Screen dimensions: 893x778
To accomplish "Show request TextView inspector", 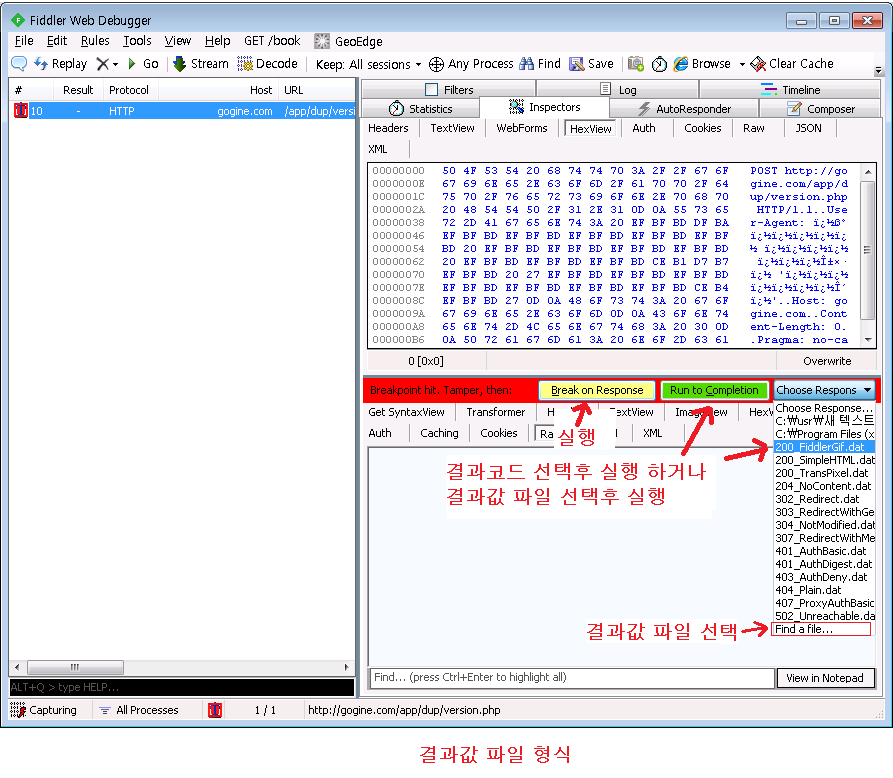I will tap(452, 128).
